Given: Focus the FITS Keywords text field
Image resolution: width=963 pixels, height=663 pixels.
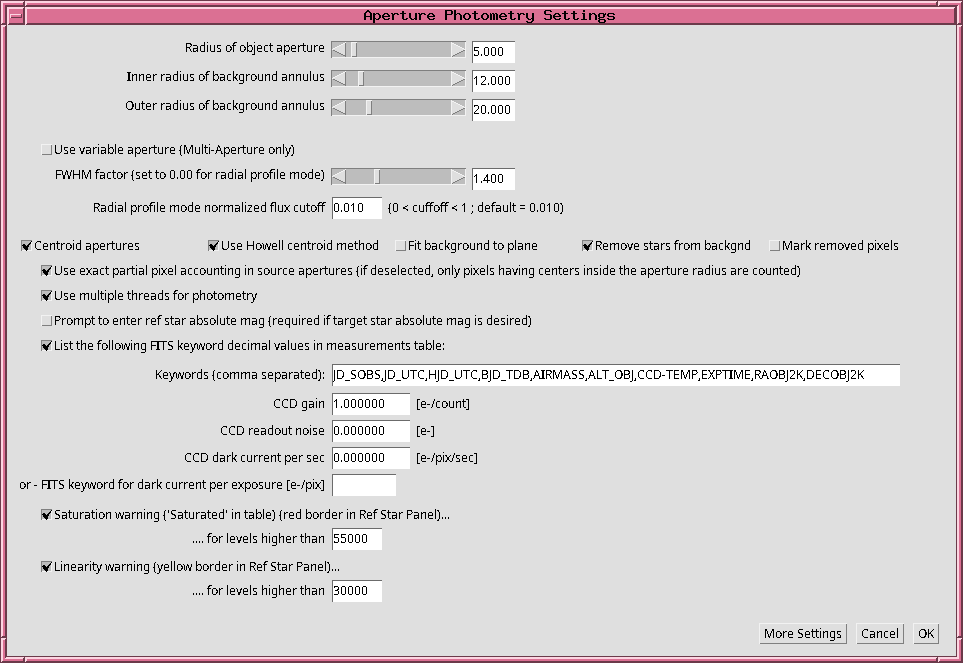Looking at the screenshot, I should pyautogui.click(x=615, y=375).
